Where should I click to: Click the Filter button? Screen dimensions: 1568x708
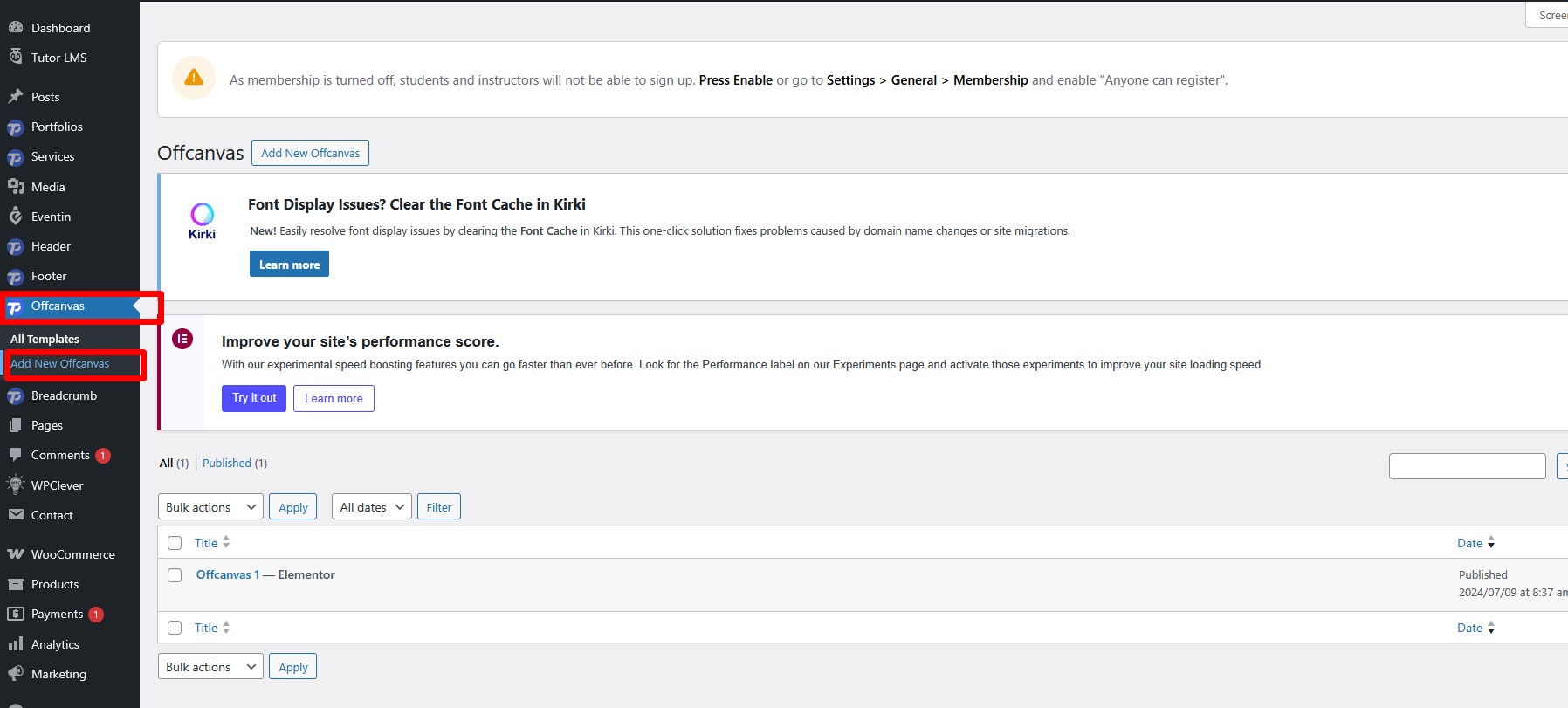[439, 507]
